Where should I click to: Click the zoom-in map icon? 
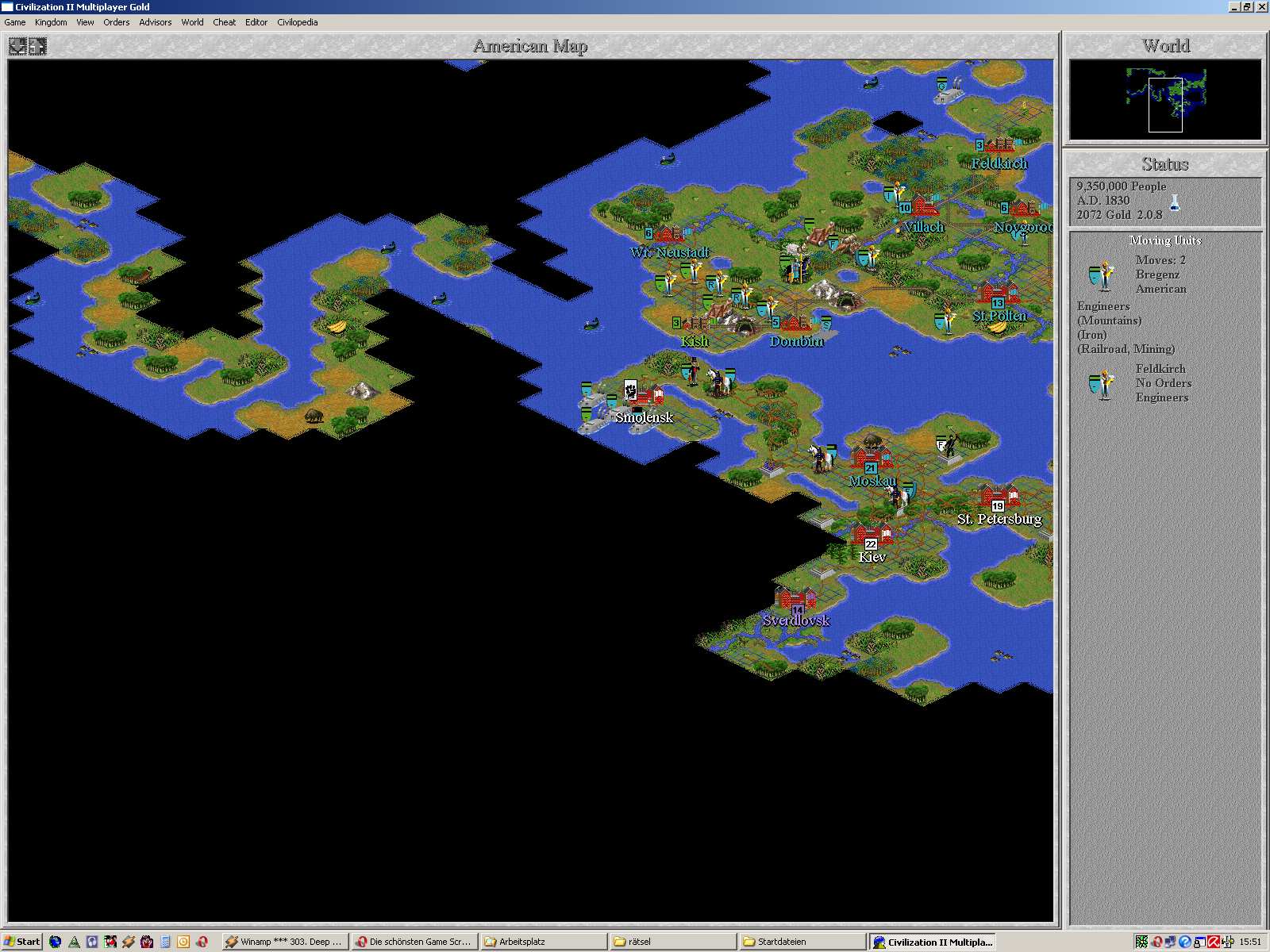[x=37, y=47]
